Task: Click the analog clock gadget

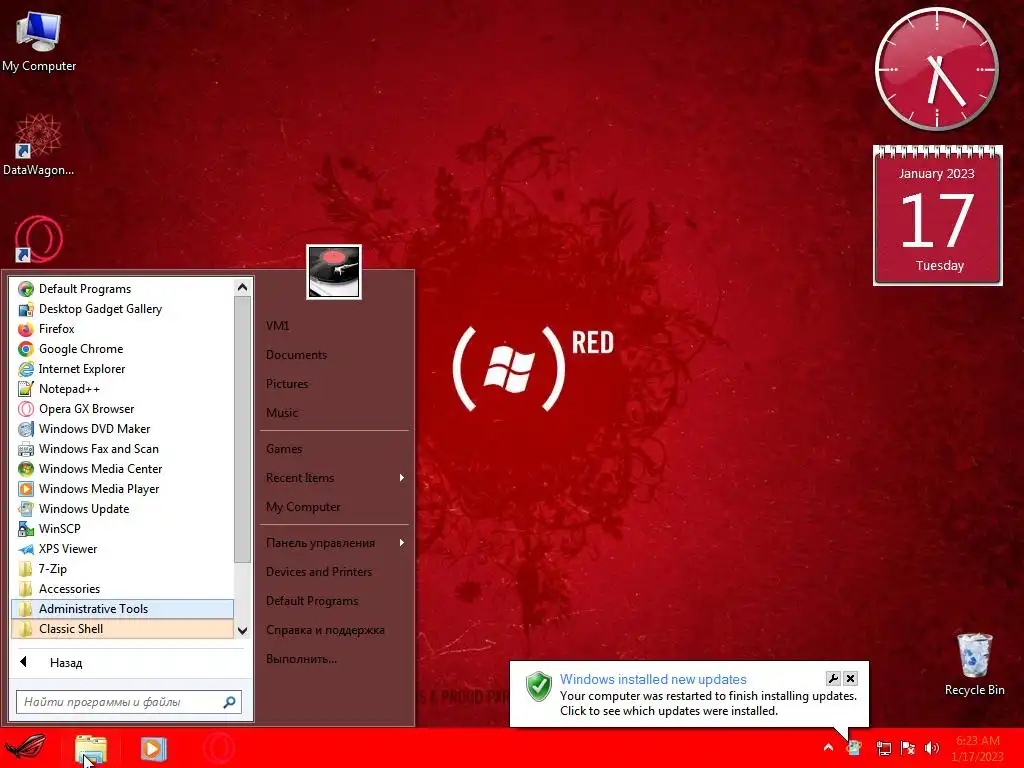Action: tap(936, 69)
